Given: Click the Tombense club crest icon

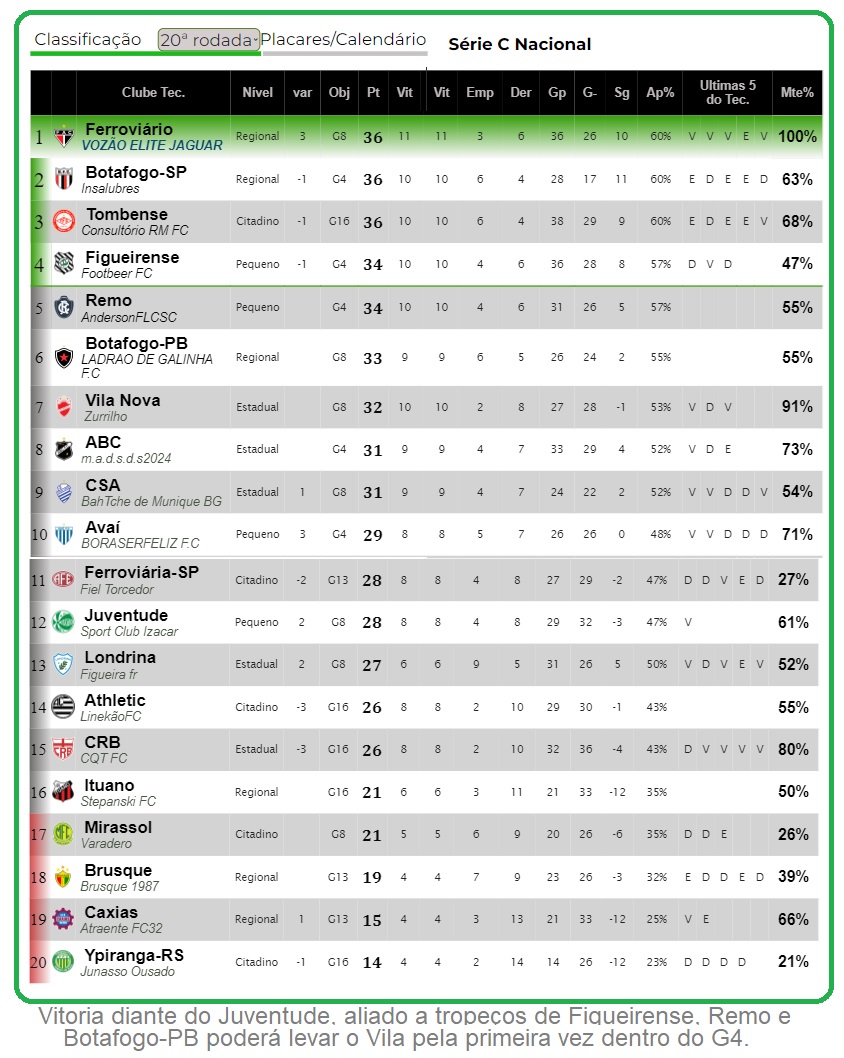Looking at the screenshot, I should click(64, 222).
